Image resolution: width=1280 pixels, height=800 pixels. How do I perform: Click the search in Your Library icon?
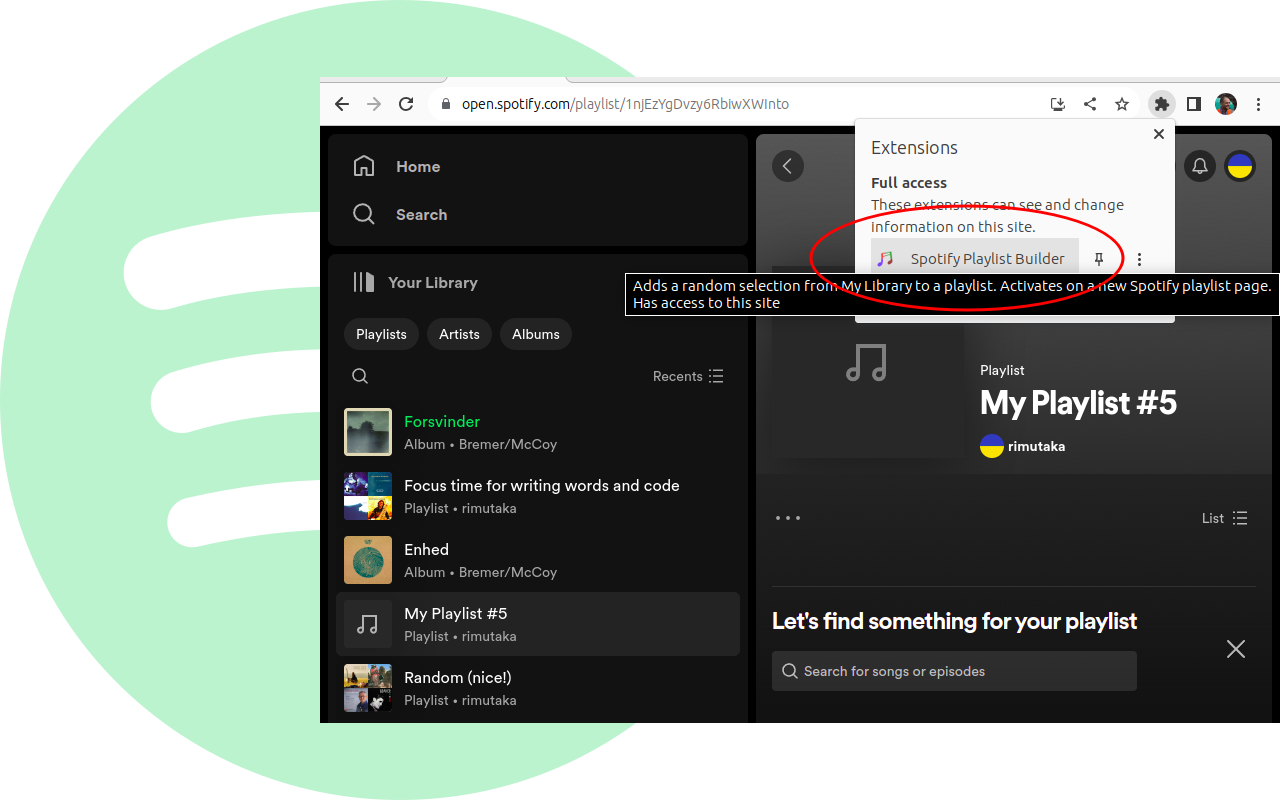click(x=360, y=376)
